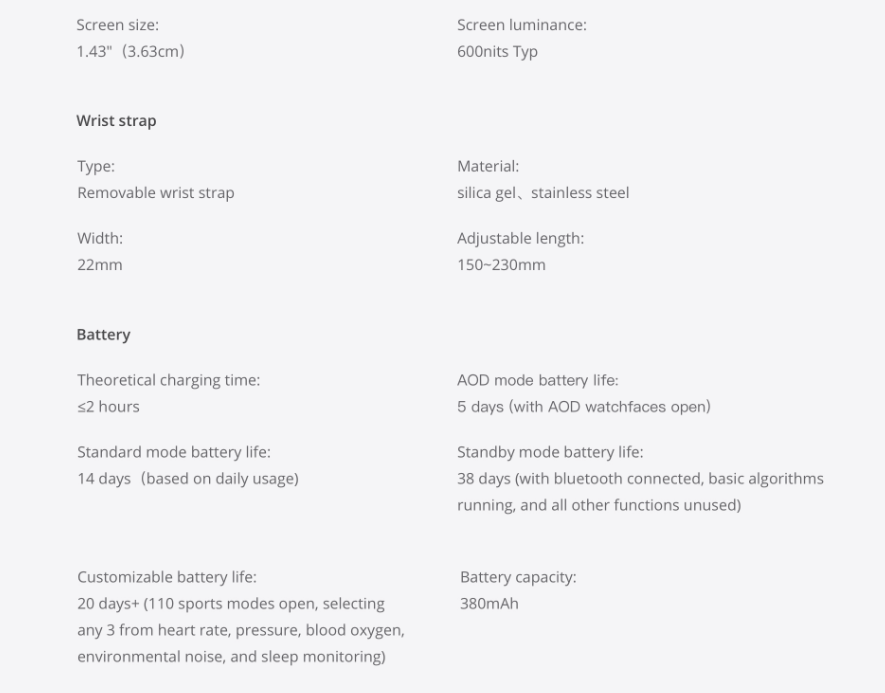The image size is (885, 693).
Task: Select the Screen luminance label
Action: point(522,25)
